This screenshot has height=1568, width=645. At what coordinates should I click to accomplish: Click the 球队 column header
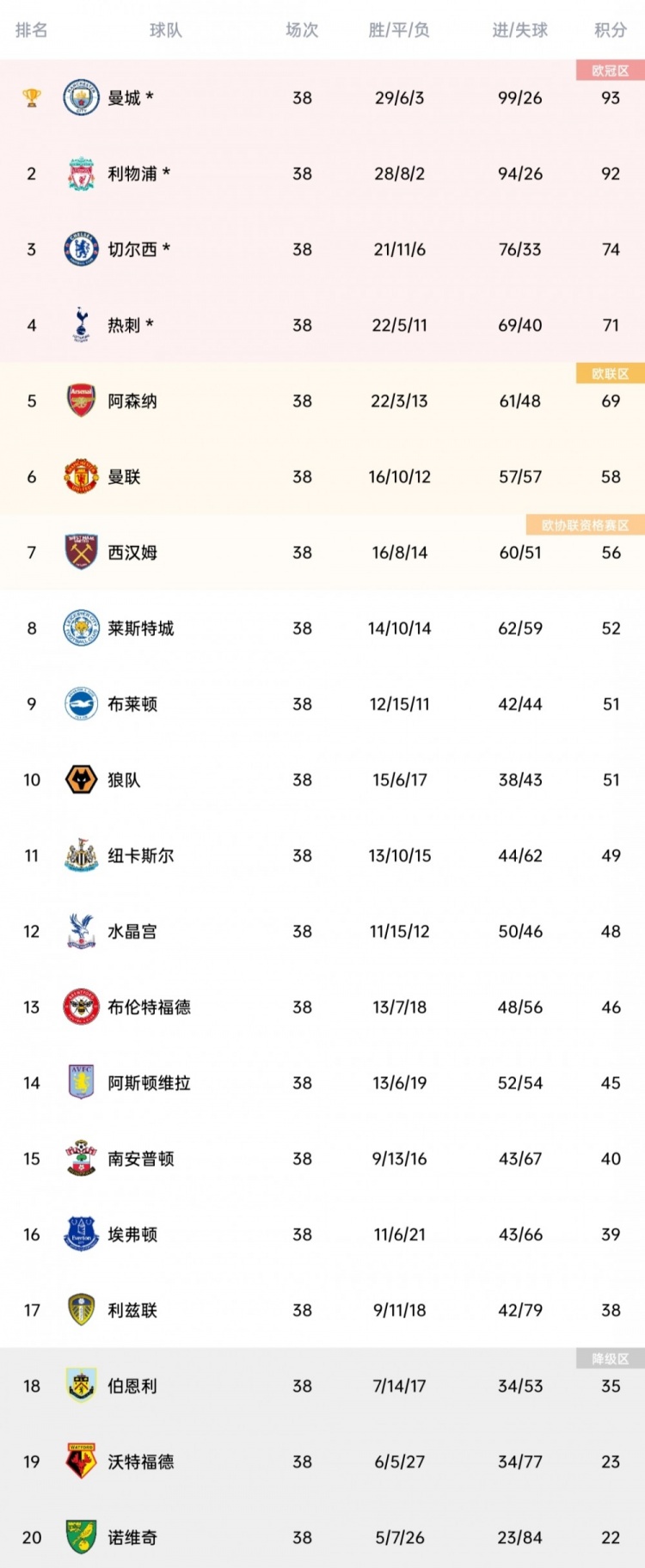pos(166,30)
